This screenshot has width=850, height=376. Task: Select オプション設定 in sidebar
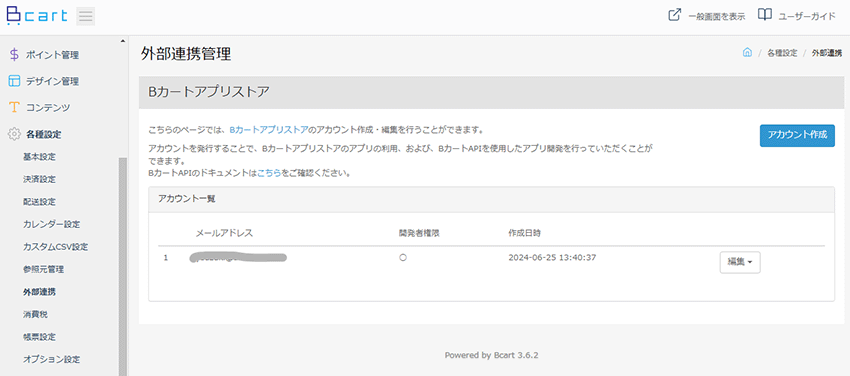point(51,359)
